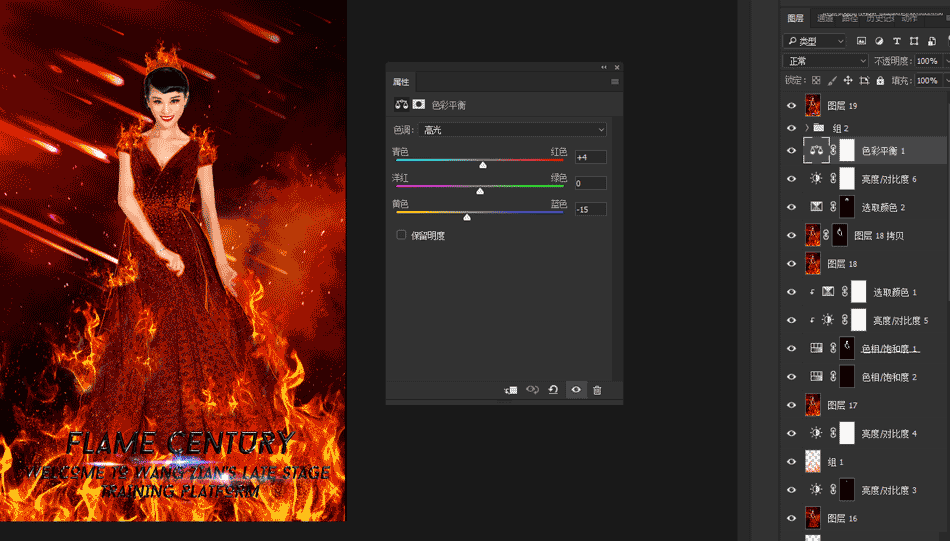950x541 pixels.
Task: Click 亮度/对比度 6 sun icon
Action: (x=816, y=179)
